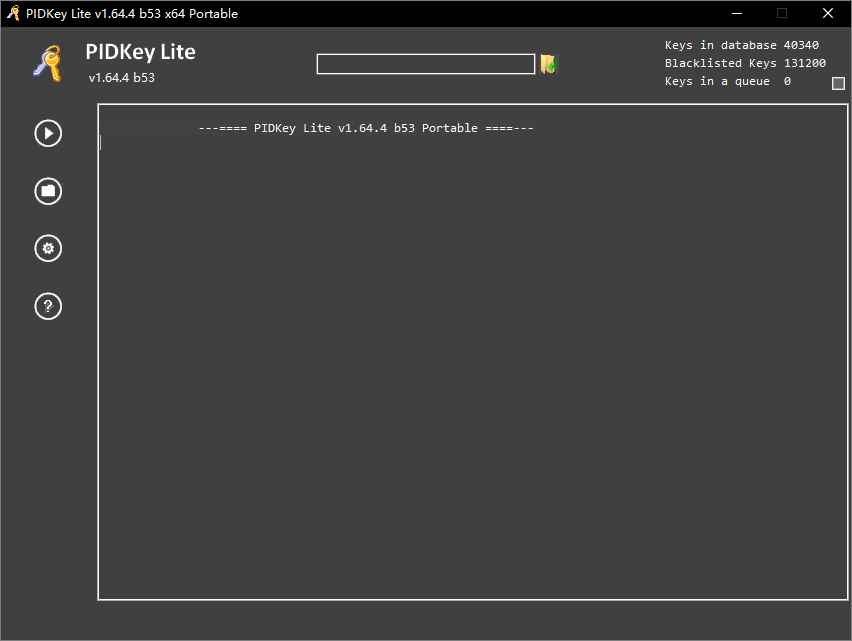Click the folder import icon beside the search box

tap(548, 63)
